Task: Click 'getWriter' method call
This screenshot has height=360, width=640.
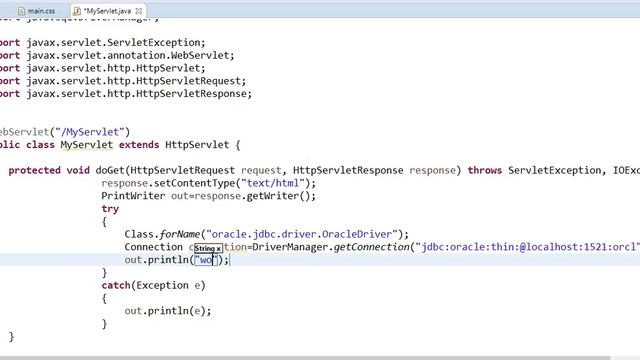Action: click(x=273, y=196)
